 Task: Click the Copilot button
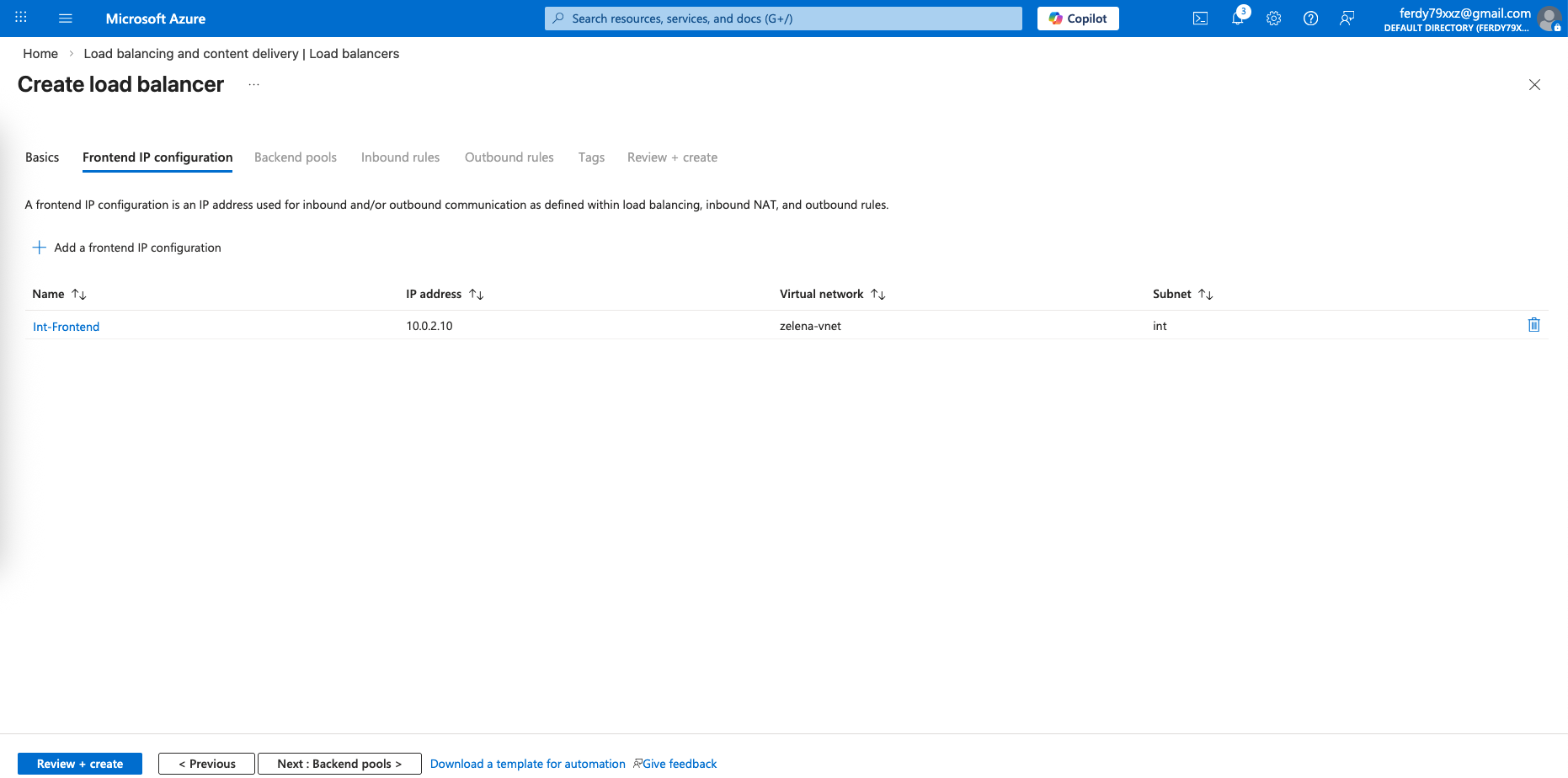1078,19
